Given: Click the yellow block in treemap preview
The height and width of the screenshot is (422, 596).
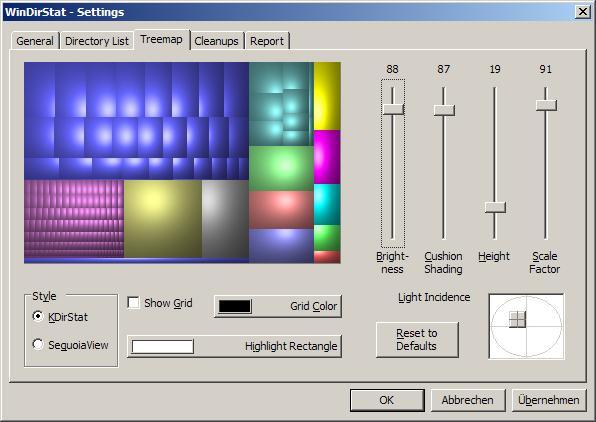Looking at the screenshot, I should coord(327,96).
